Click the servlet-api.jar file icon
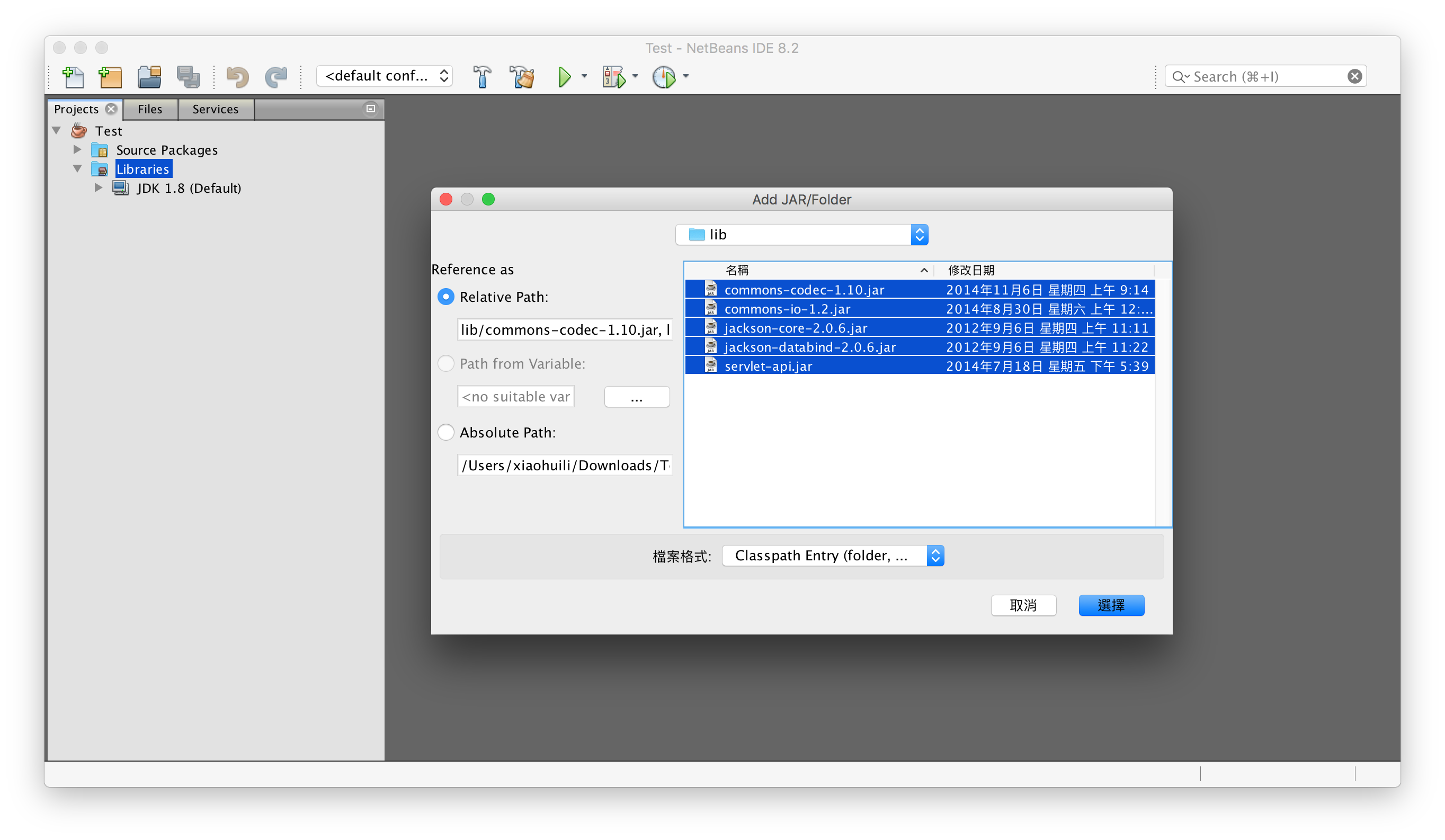The image size is (1445, 840). click(711, 365)
